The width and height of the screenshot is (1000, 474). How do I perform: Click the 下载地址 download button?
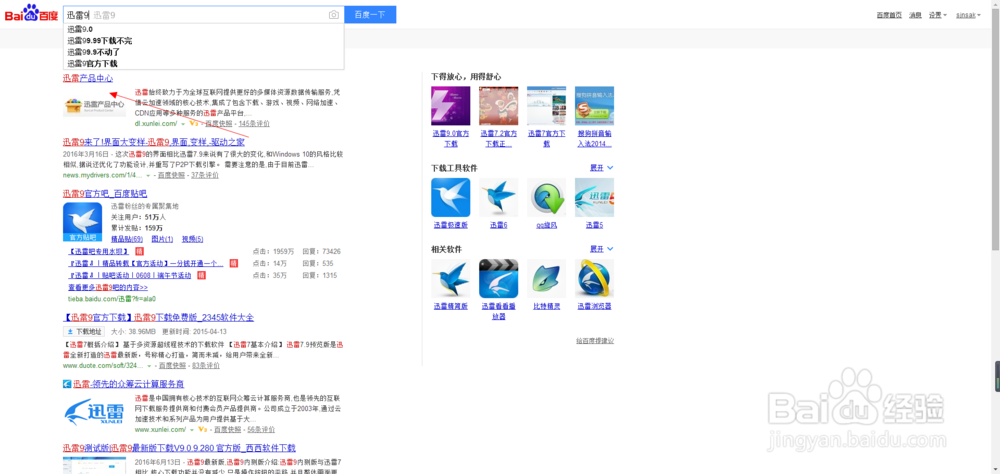click(x=84, y=332)
